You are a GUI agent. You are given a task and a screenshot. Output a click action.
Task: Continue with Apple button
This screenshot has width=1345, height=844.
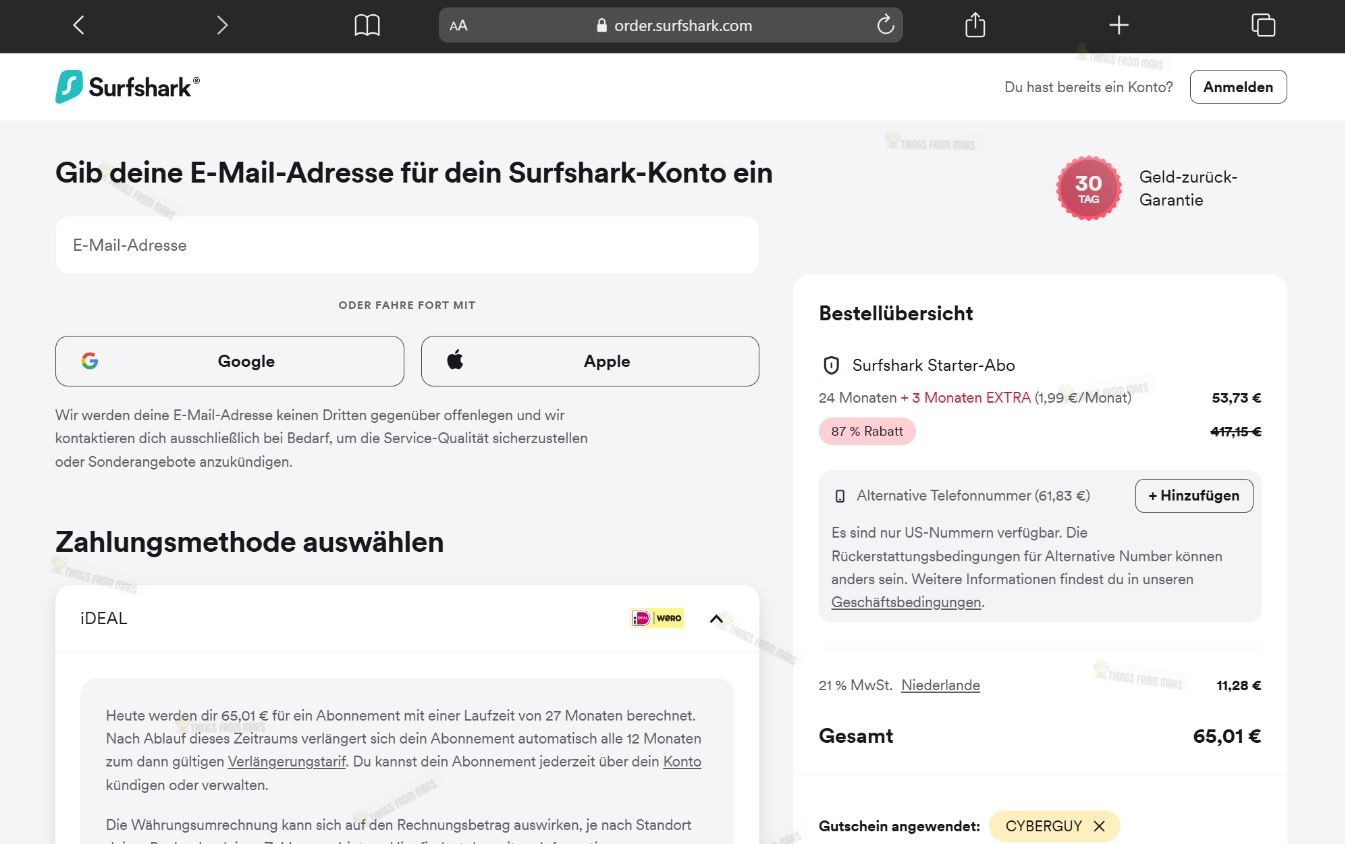click(x=590, y=361)
